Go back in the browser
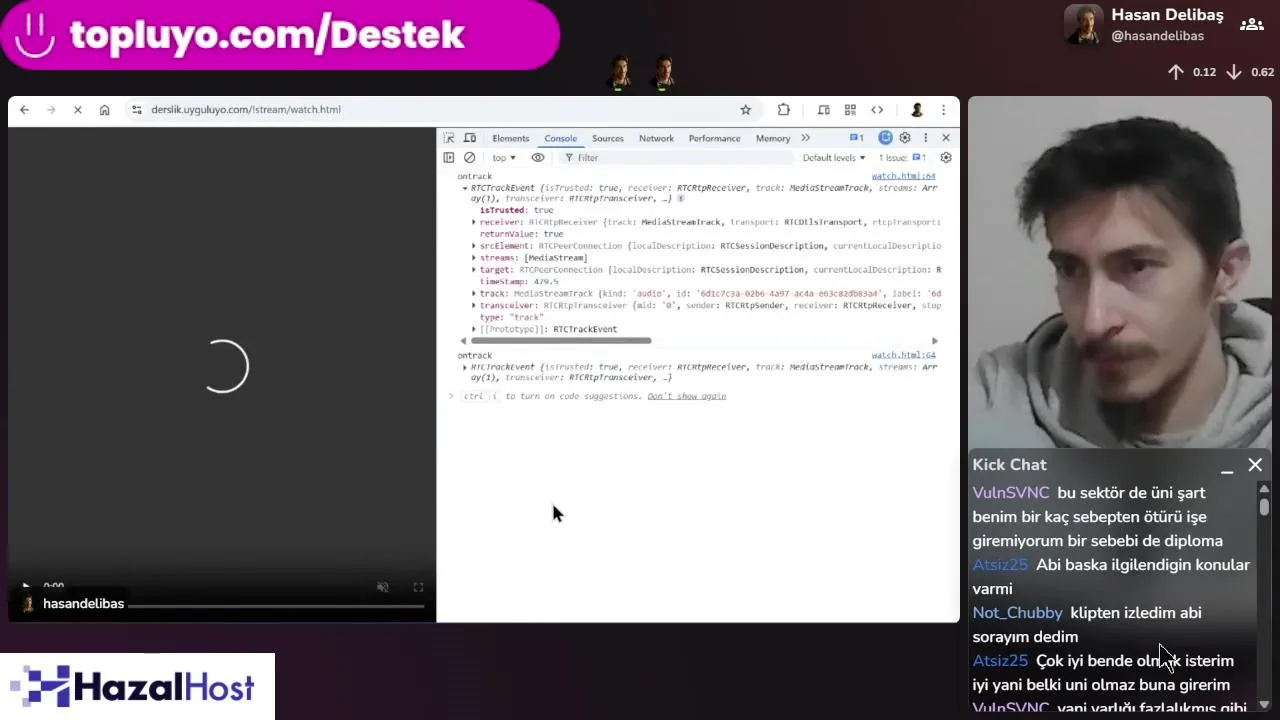The height and width of the screenshot is (720, 1280). (x=24, y=110)
